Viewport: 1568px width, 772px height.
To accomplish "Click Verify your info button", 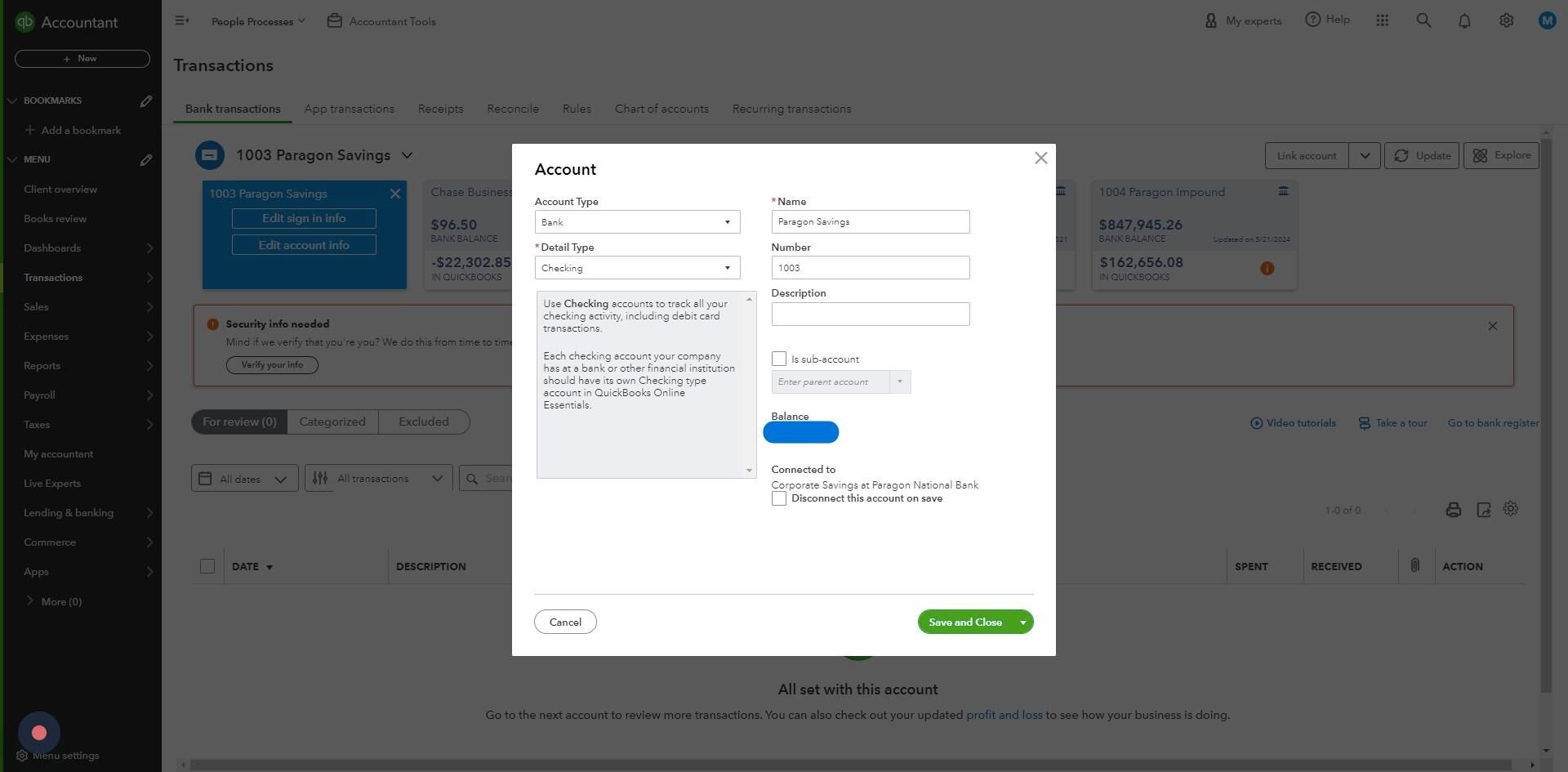I will [x=272, y=365].
